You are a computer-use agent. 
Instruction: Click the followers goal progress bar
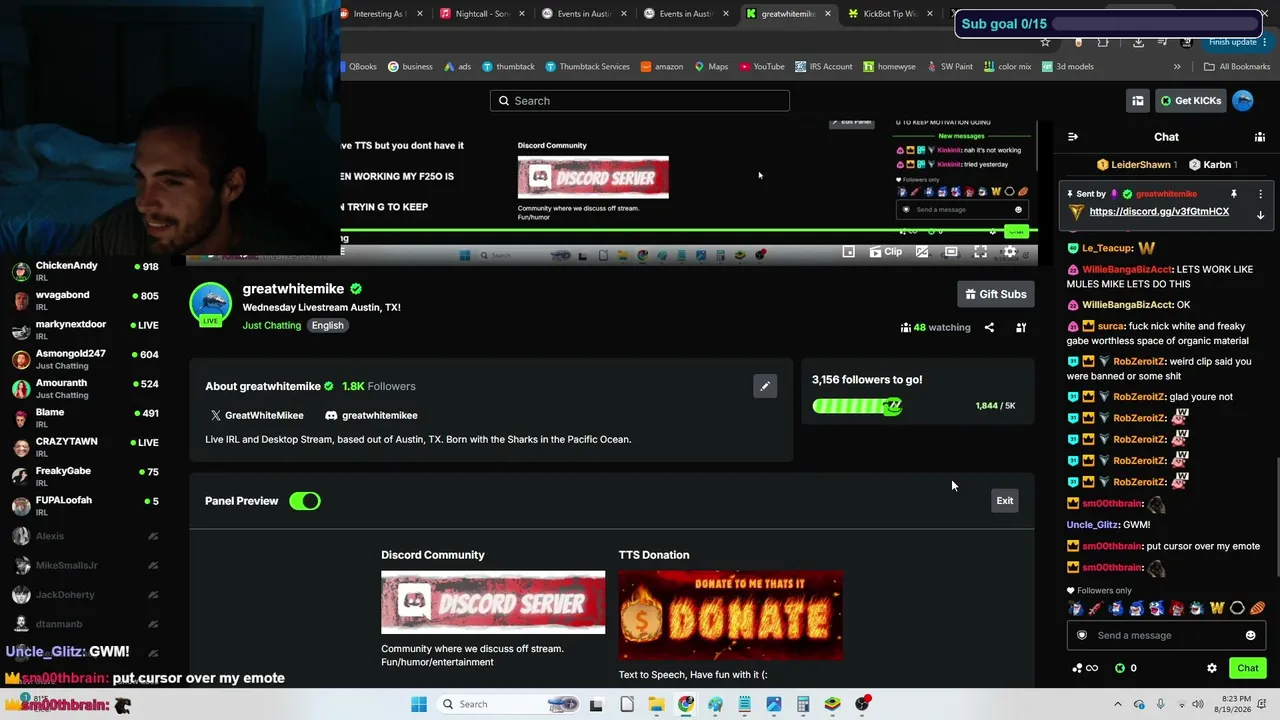858,406
